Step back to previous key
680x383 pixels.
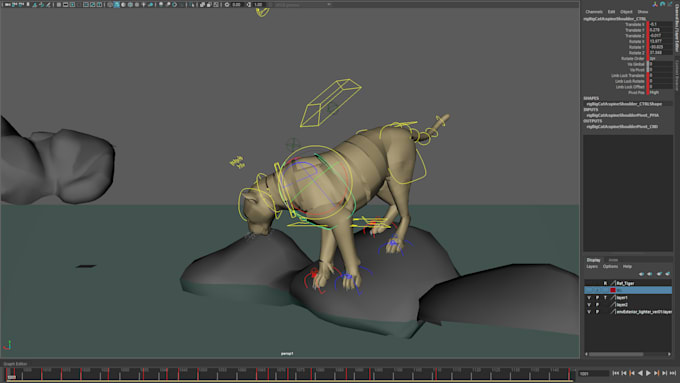tap(632, 373)
